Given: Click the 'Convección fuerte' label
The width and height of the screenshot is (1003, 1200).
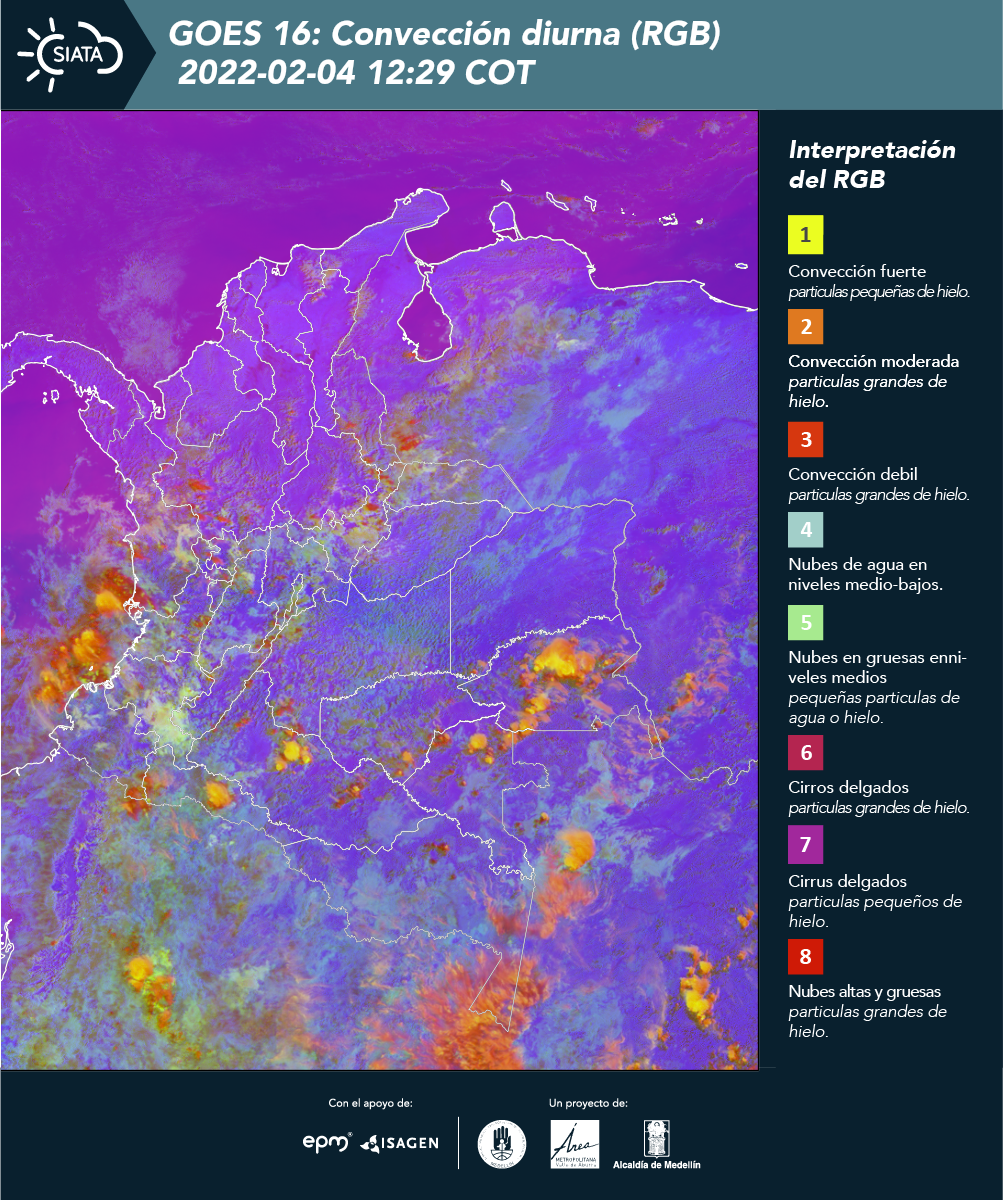Looking at the screenshot, I should pyautogui.click(x=857, y=272).
